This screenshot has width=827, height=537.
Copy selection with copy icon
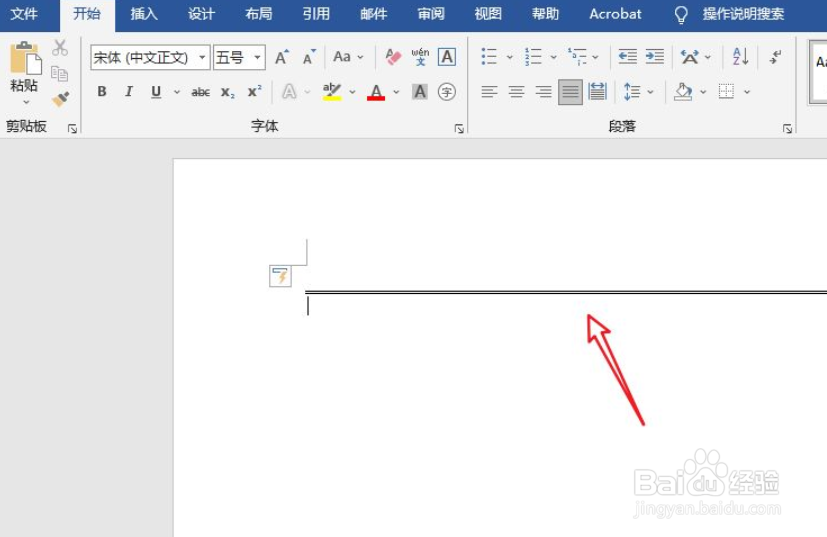[x=60, y=73]
